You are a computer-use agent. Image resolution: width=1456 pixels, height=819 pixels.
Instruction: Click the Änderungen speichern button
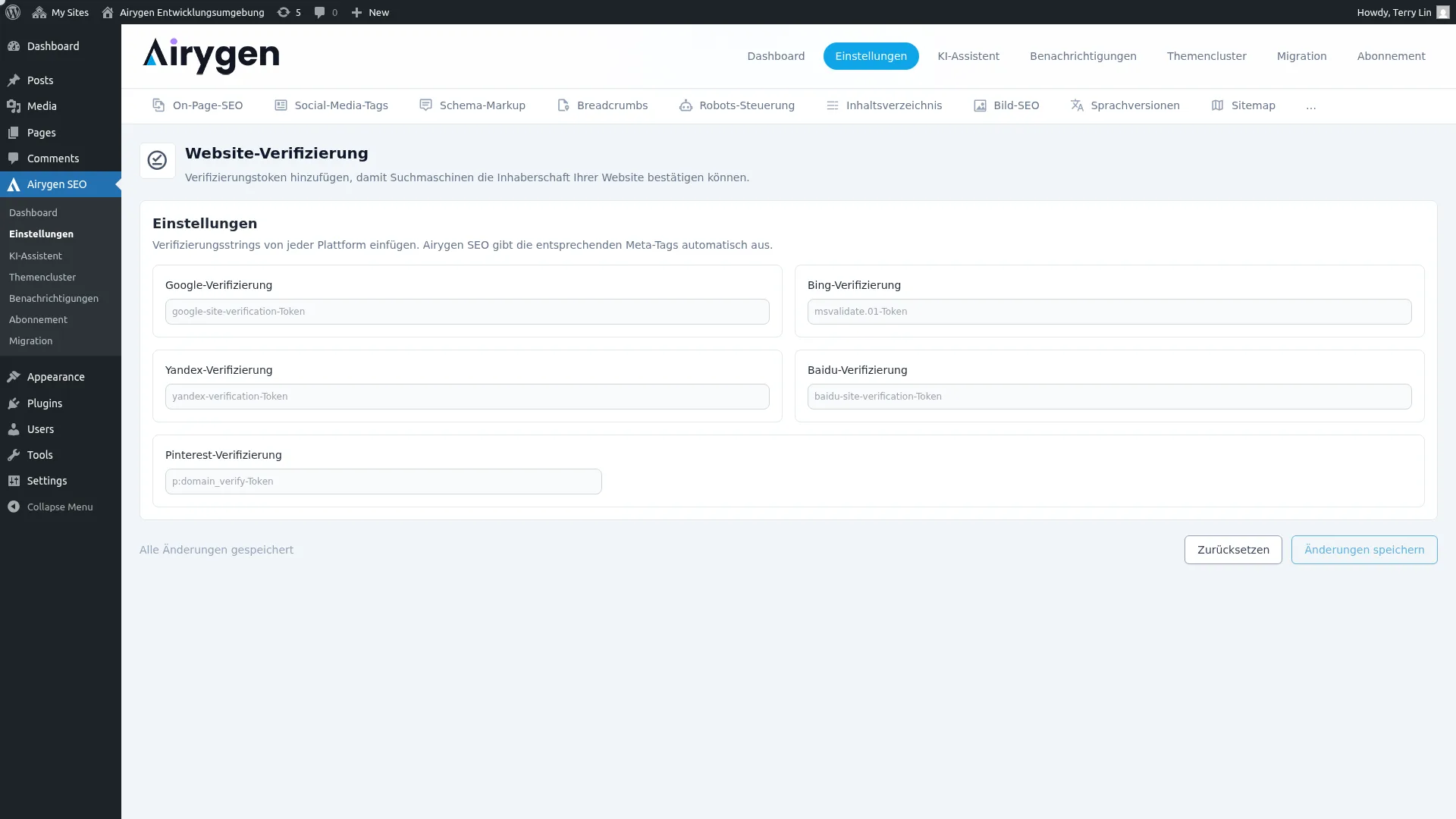coord(1364,550)
